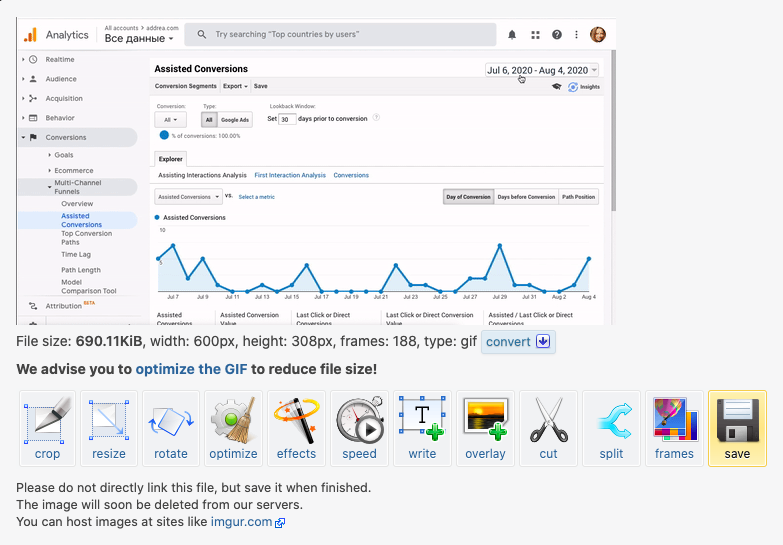Open the apps grid icon
The width and height of the screenshot is (783, 545).
[x=535, y=34]
